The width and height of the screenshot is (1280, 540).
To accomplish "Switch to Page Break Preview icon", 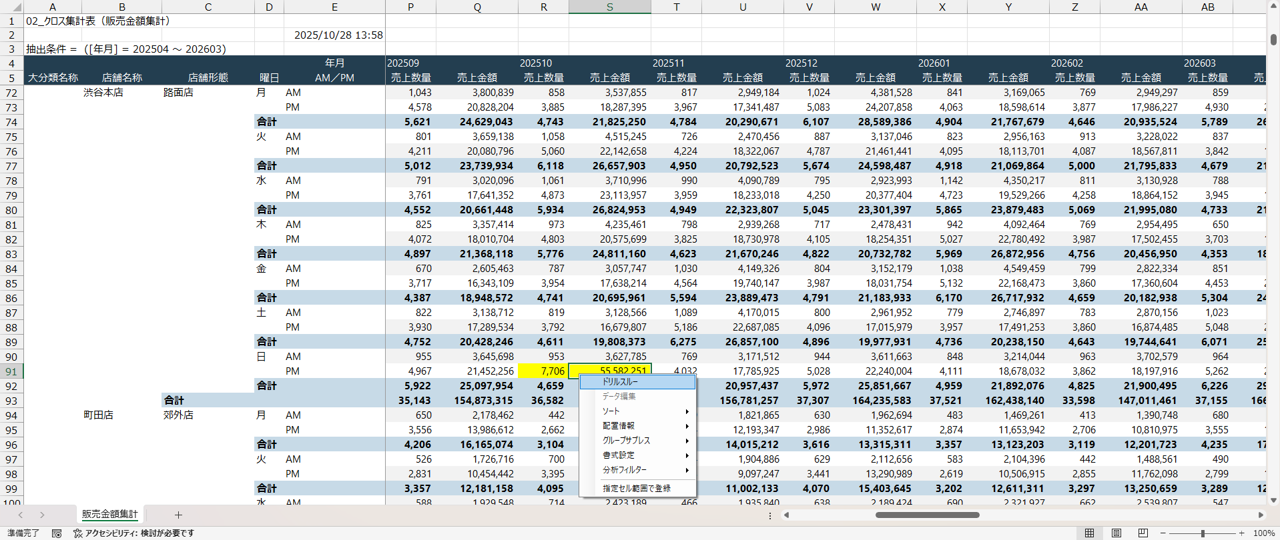I will pos(1143,534).
